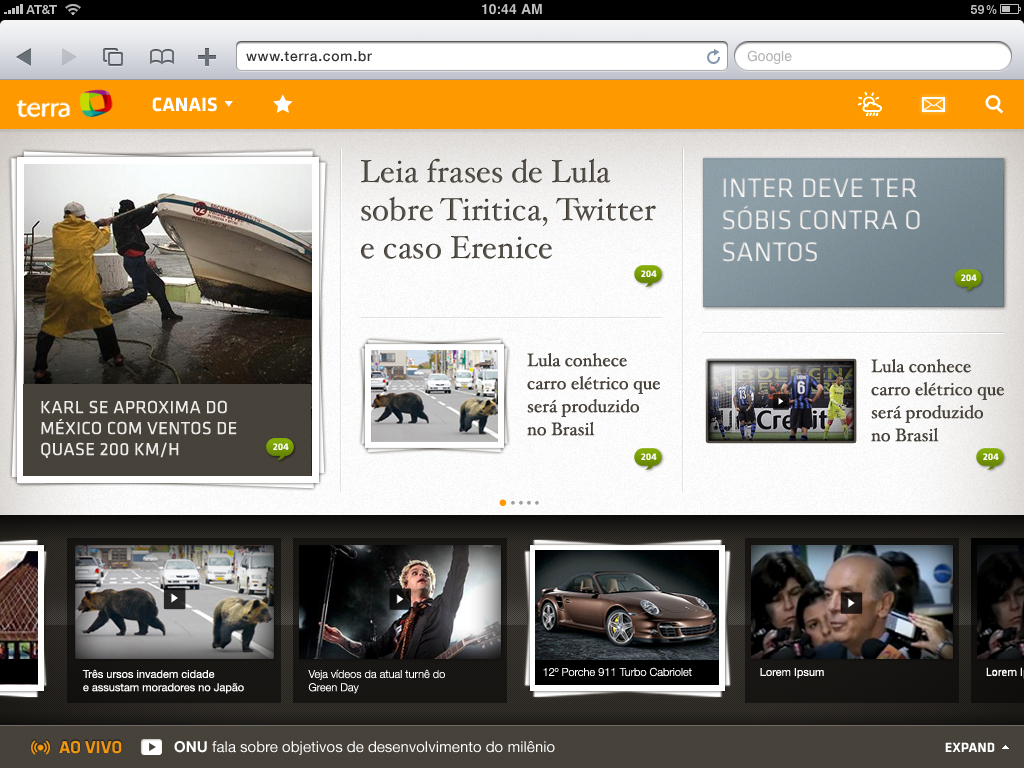Select the last carousel page dot
This screenshot has height=768, width=1024.
coord(536,503)
